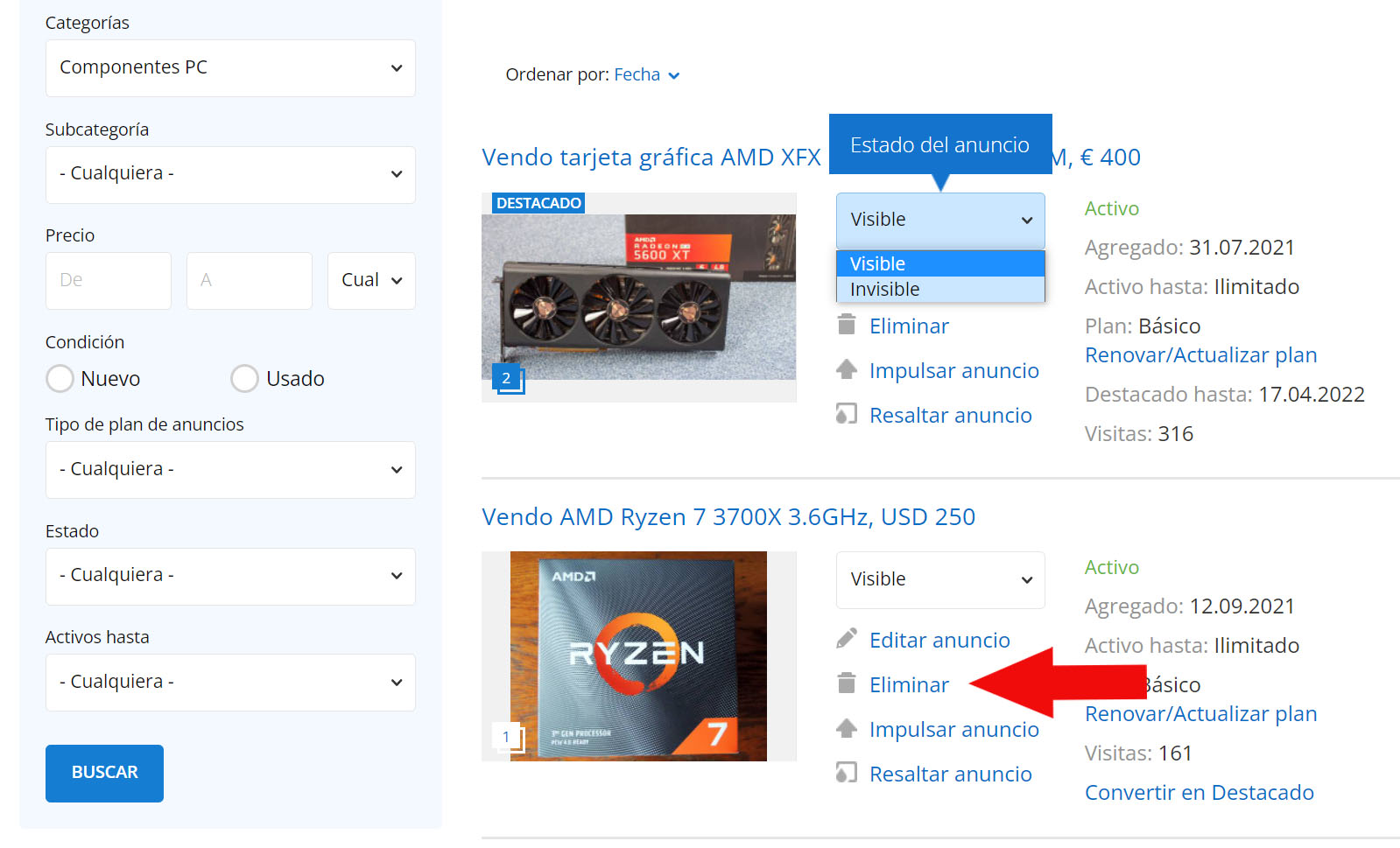This screenshot has height=848, width=1400.
Task: Expand Tipo de plan de anuncios dropdown
Action: click(x=230, y=470)
